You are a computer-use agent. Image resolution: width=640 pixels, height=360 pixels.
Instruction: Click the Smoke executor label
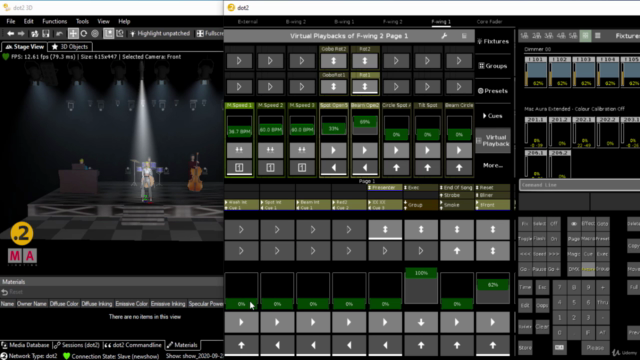click(457, 205)
